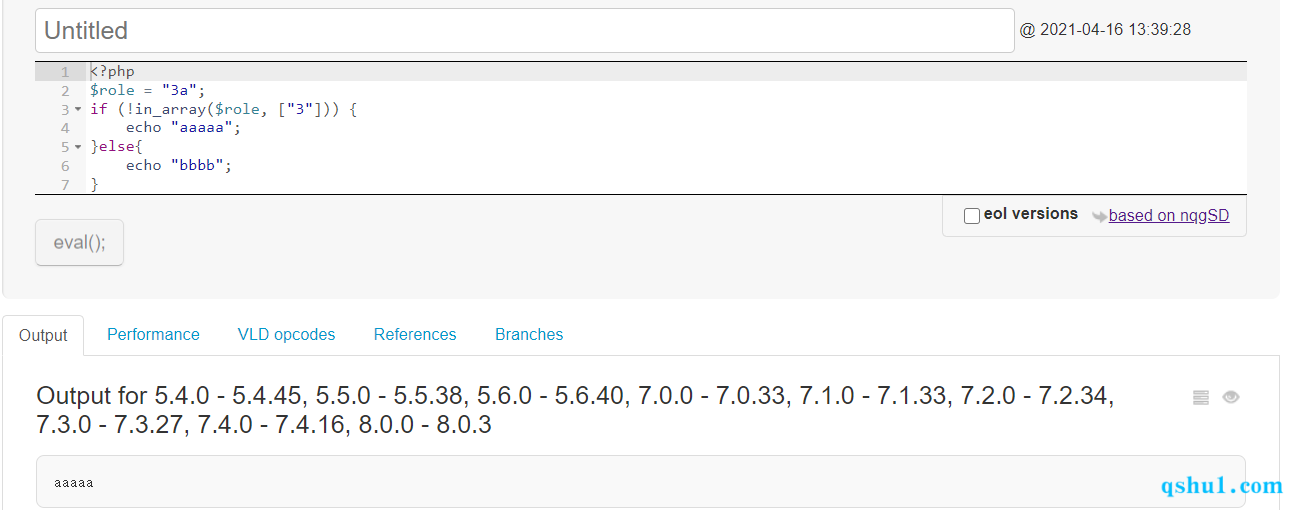Screen dimensions: 1293x510
Task: Toggle the eye icon beside output heading
Action: (x=1231, y=397)
